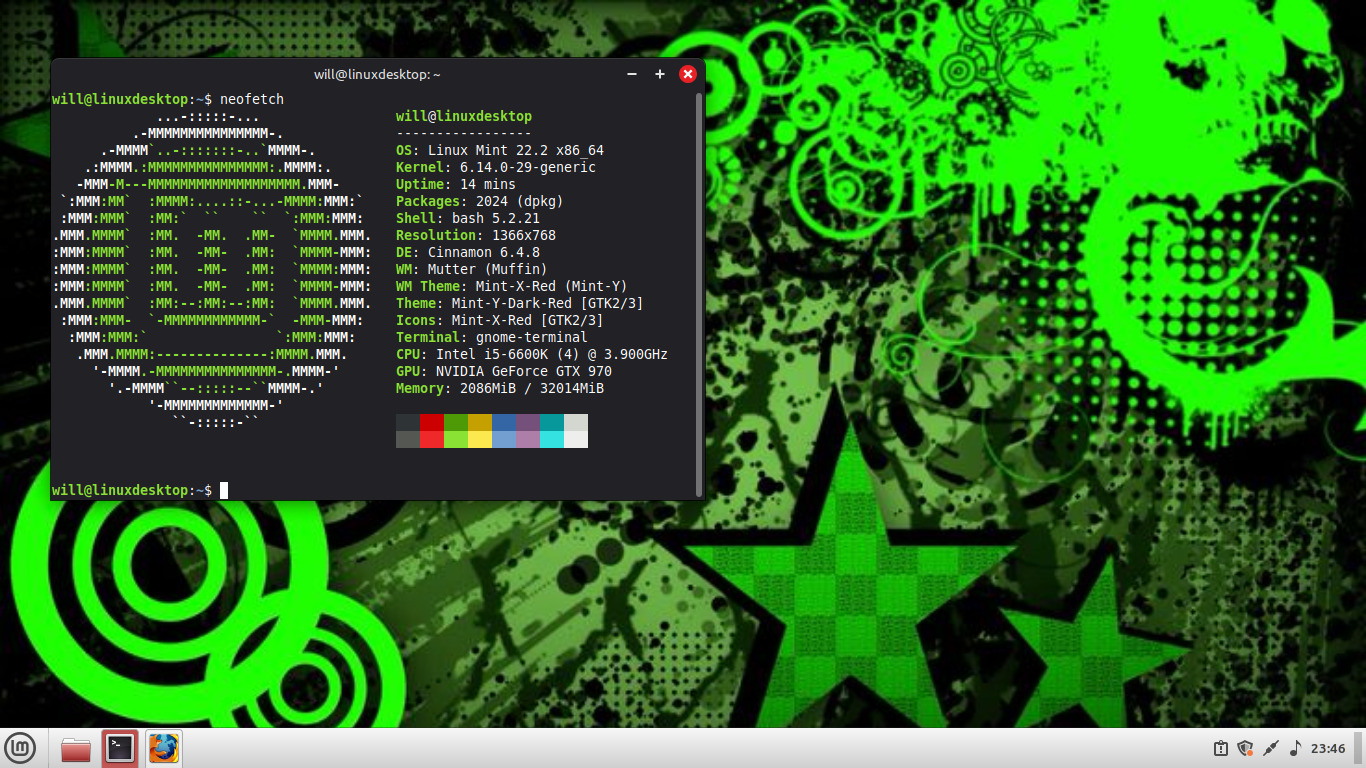Click the CPU line in neofetch output
1366x768 pixels.
coord(531,354)
